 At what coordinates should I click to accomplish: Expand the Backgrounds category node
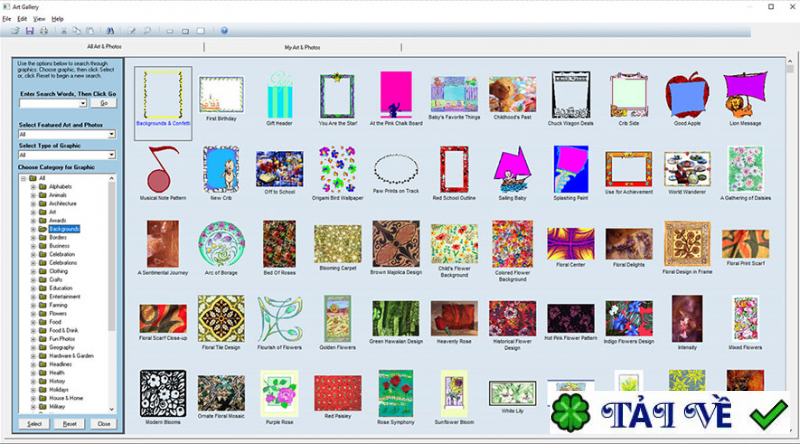click(x=33, y=229)
